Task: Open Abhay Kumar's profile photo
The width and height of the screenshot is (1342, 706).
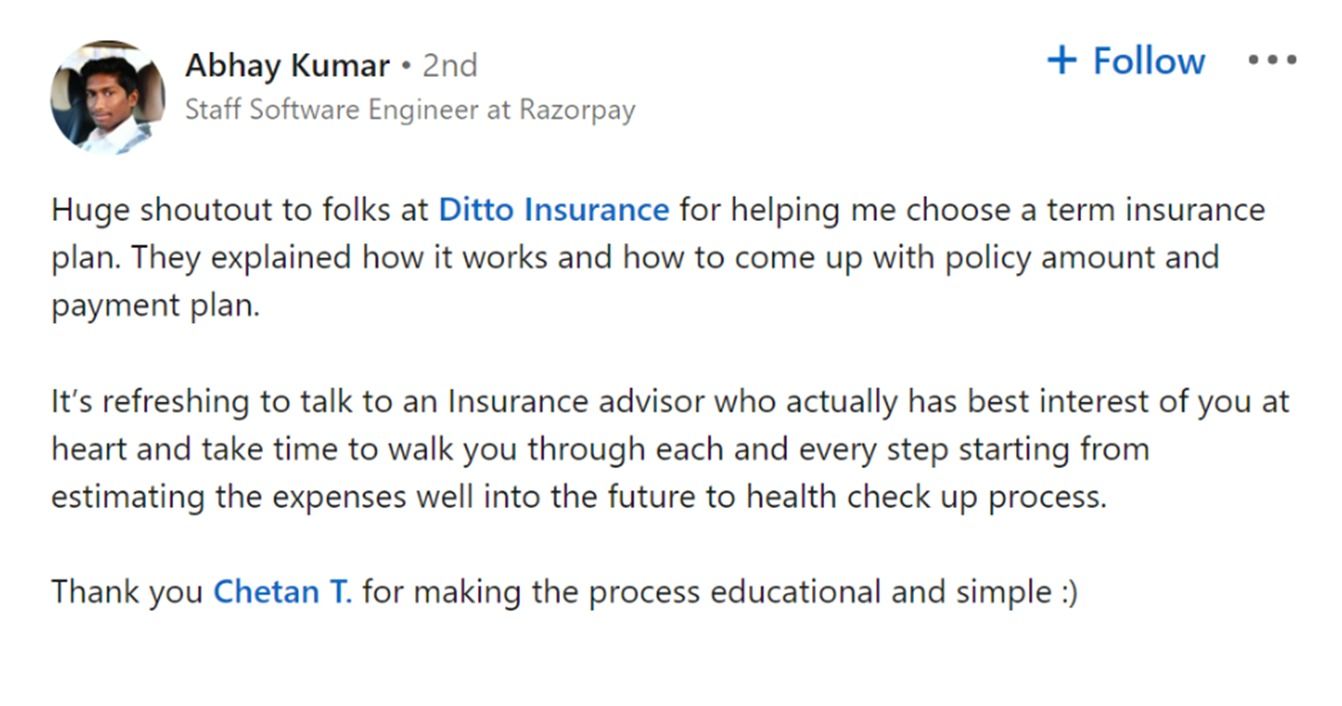Action: (x=107, y=97)
